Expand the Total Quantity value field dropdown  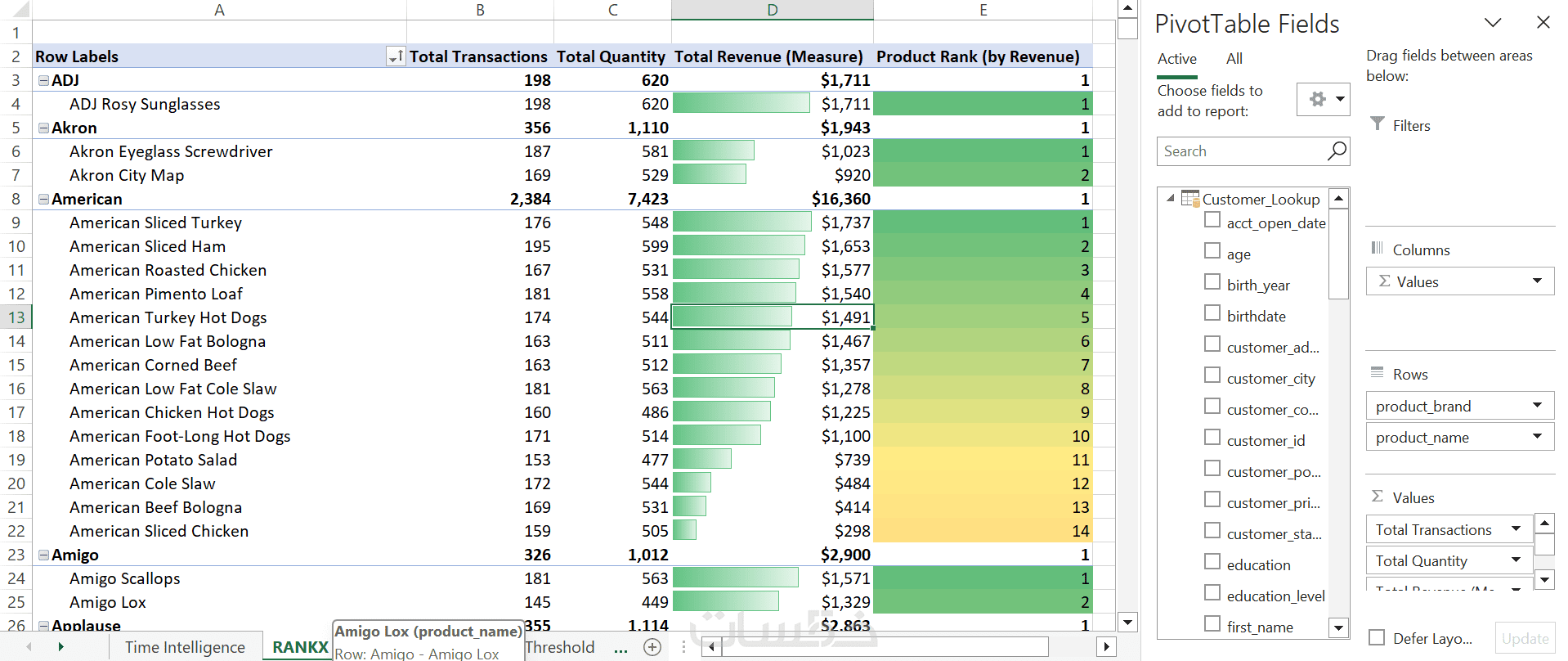click(x=1516, y=560)
